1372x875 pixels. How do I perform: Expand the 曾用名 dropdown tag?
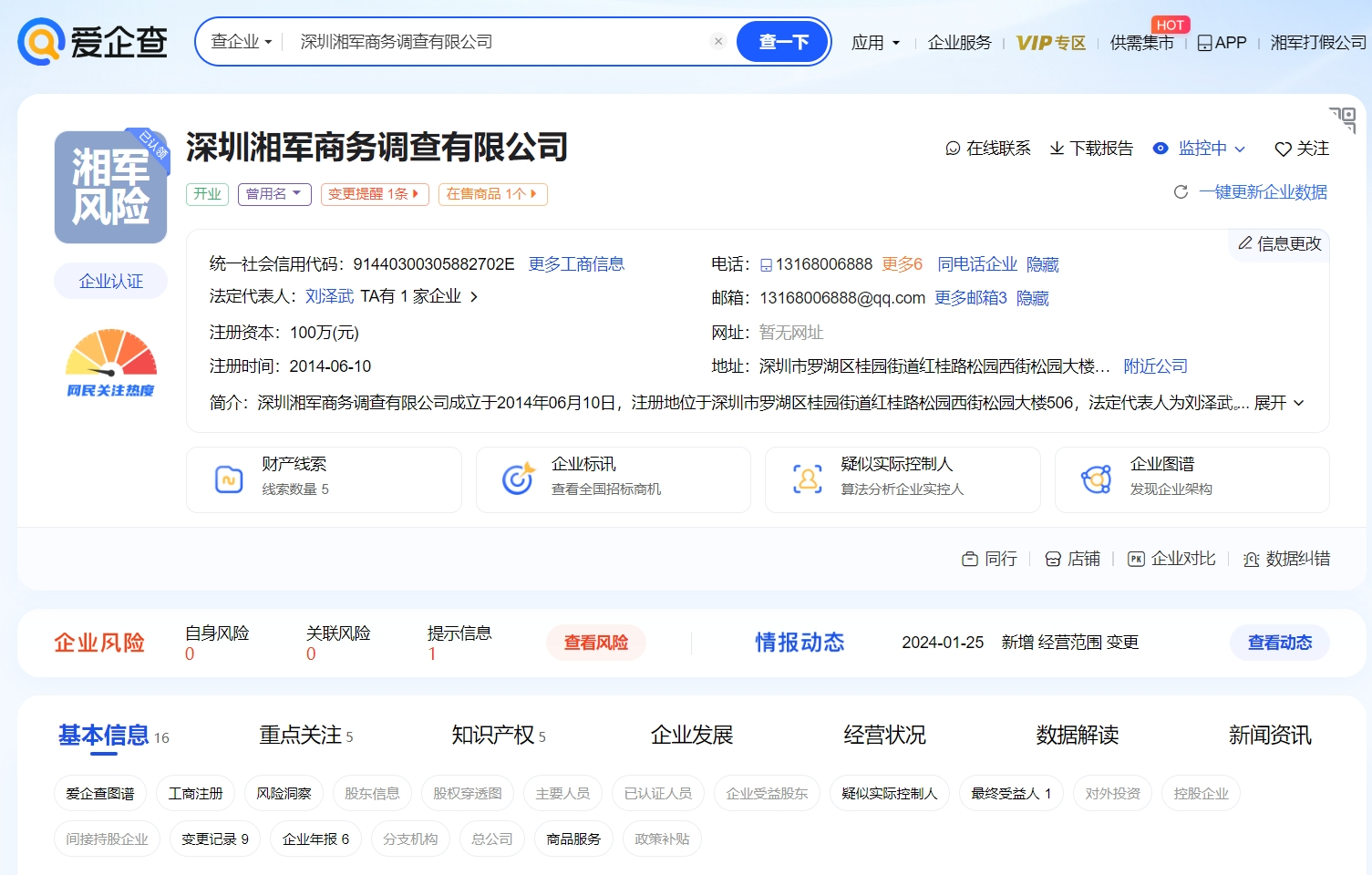coord(274,194)
